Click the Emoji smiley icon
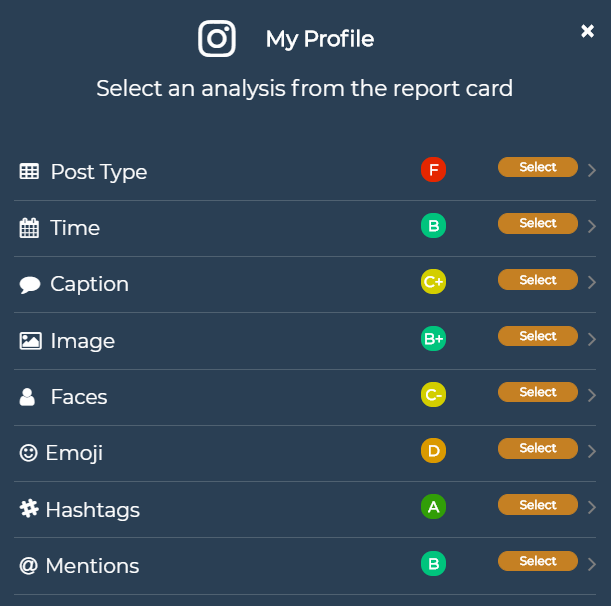 point(28,453)
